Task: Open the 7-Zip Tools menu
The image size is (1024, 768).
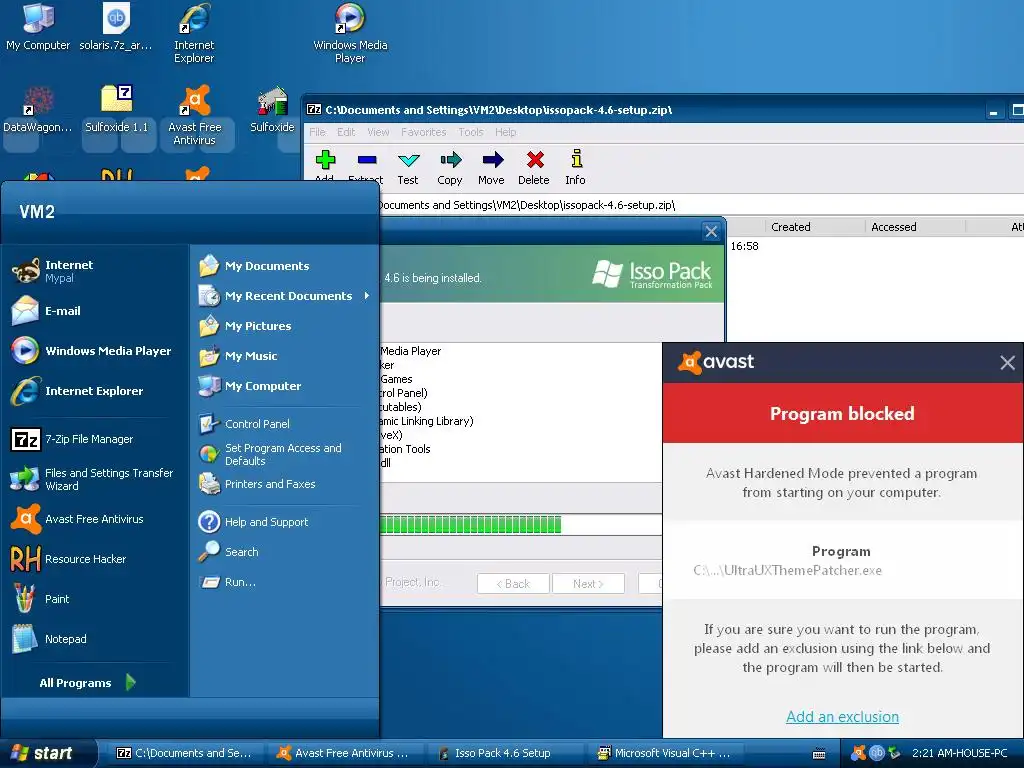Action: [x=471, y=132]
